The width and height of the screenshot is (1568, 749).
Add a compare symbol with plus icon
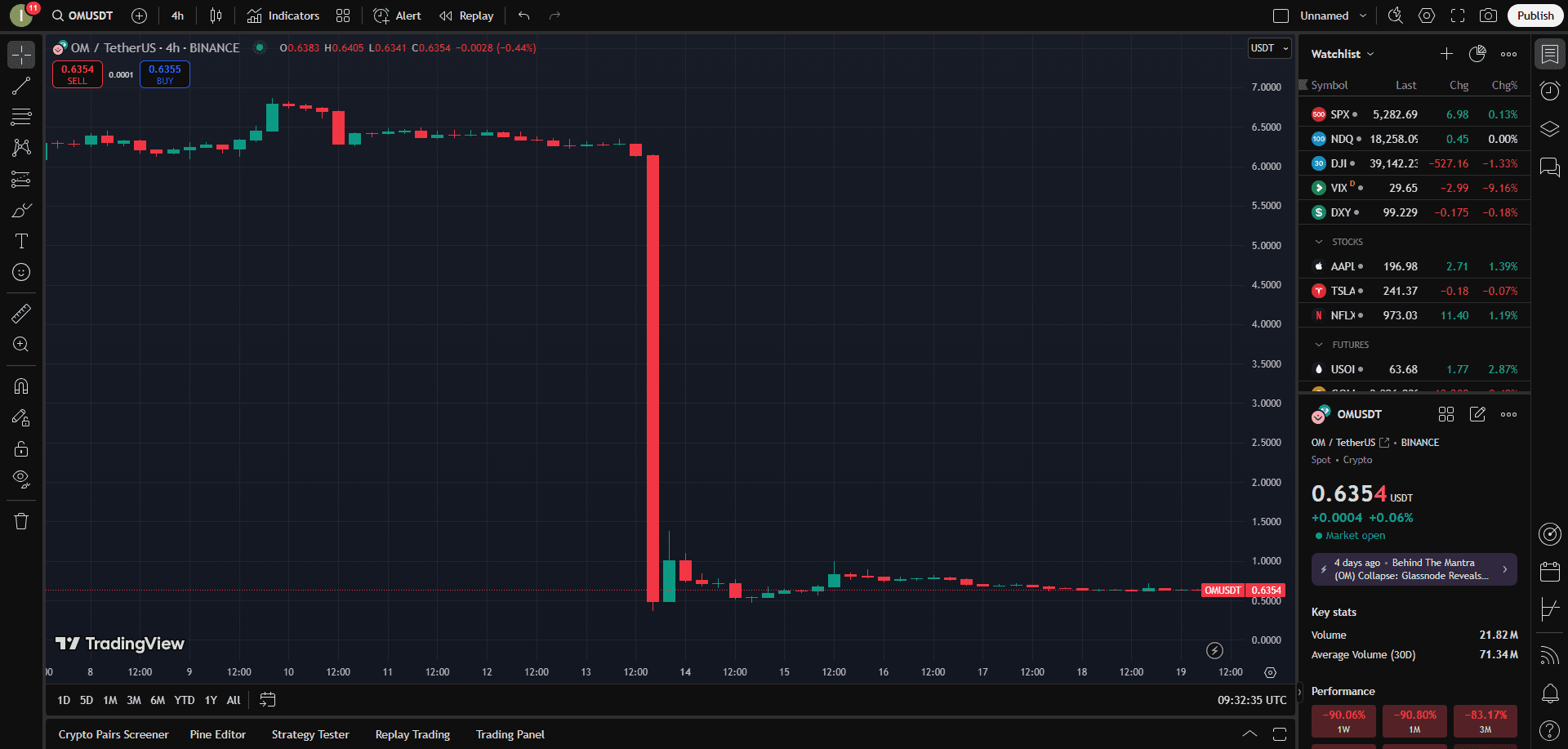140,16
